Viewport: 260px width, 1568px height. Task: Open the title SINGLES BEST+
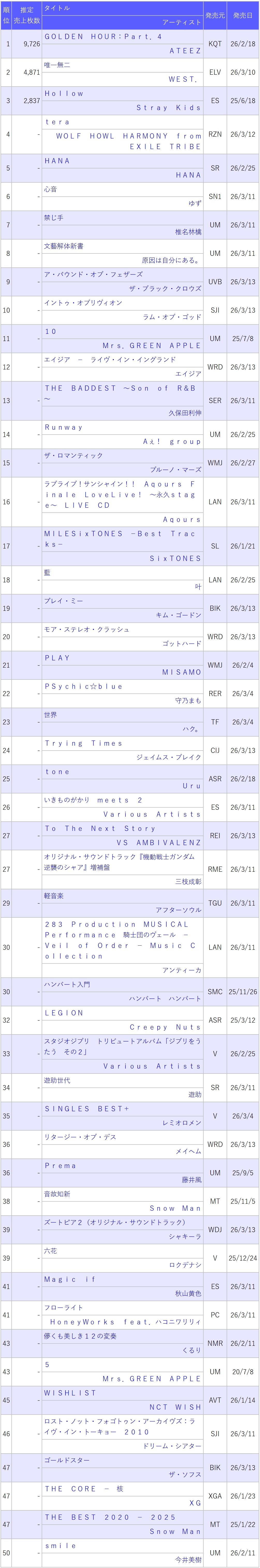(87, 1108)
